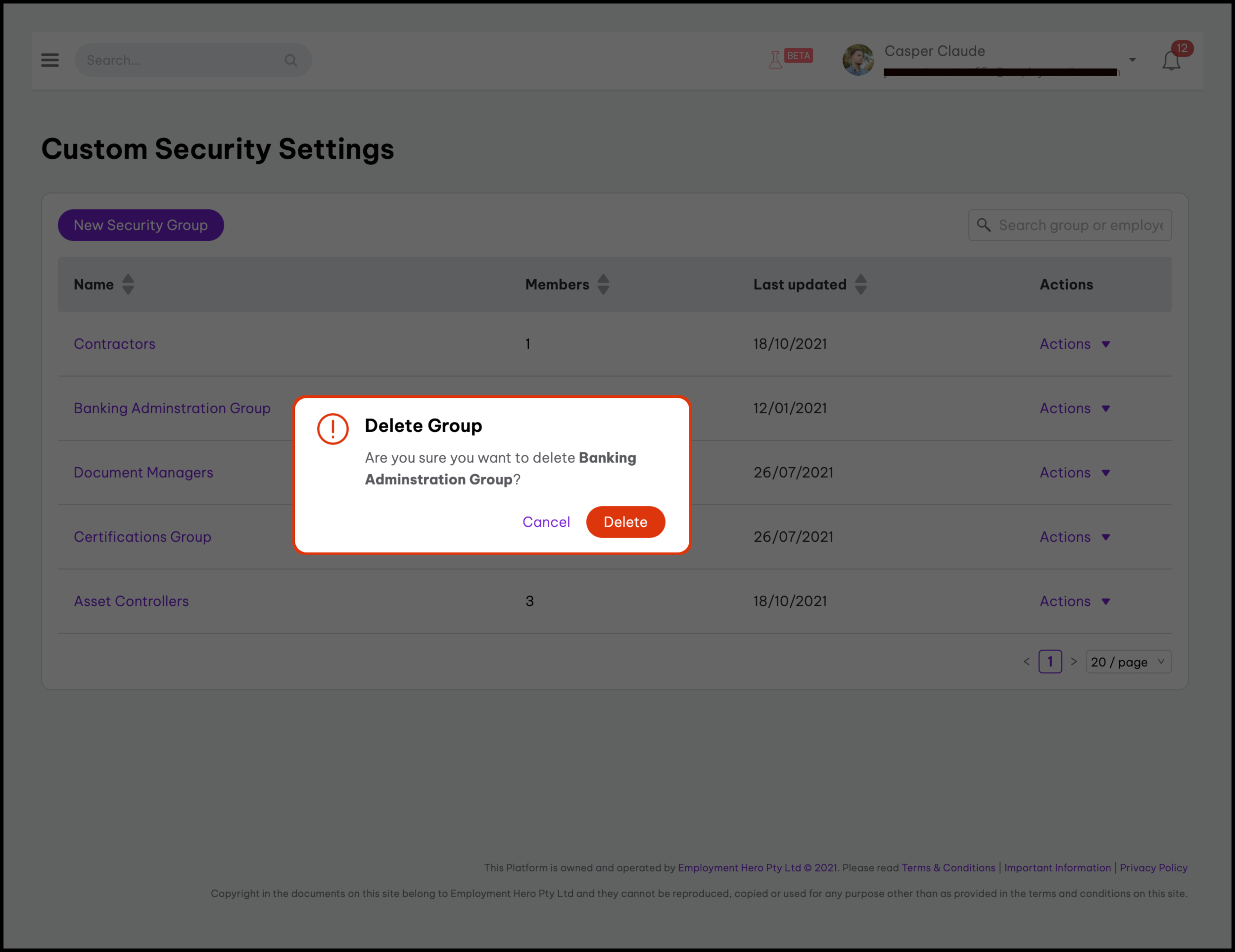Open the notifications bell
Viewport: 1235px width, 952px height.
pos(1171,60)
